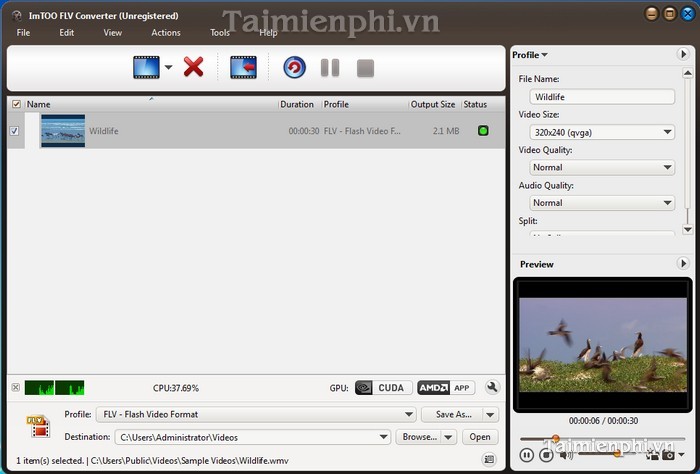The height and width of the screenshot is (474, 700).
Task: Click the FLV format icon
Action: [39, 426]
